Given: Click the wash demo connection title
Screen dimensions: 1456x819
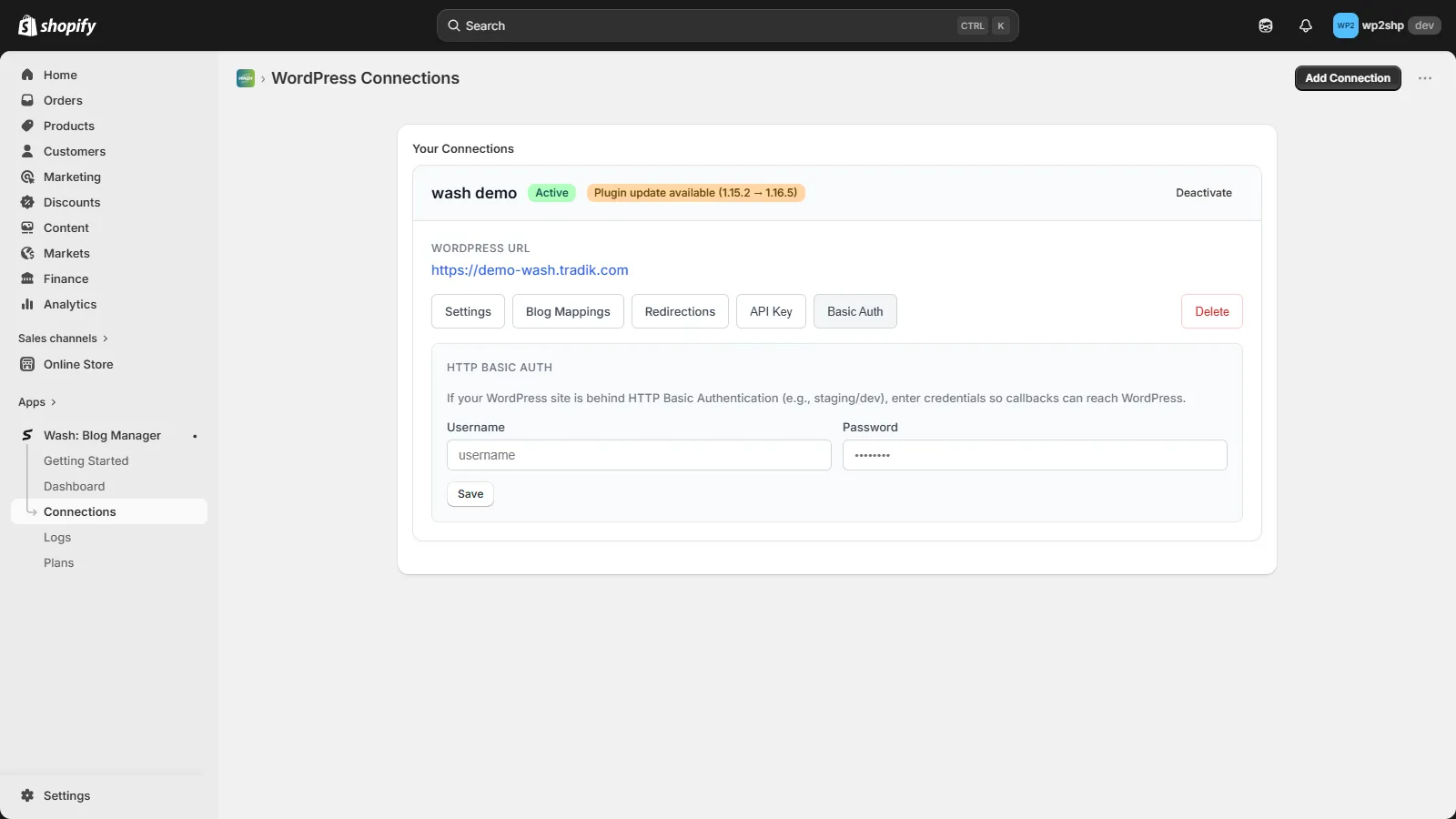Looking at the screenshot, I should click(474, 193).
